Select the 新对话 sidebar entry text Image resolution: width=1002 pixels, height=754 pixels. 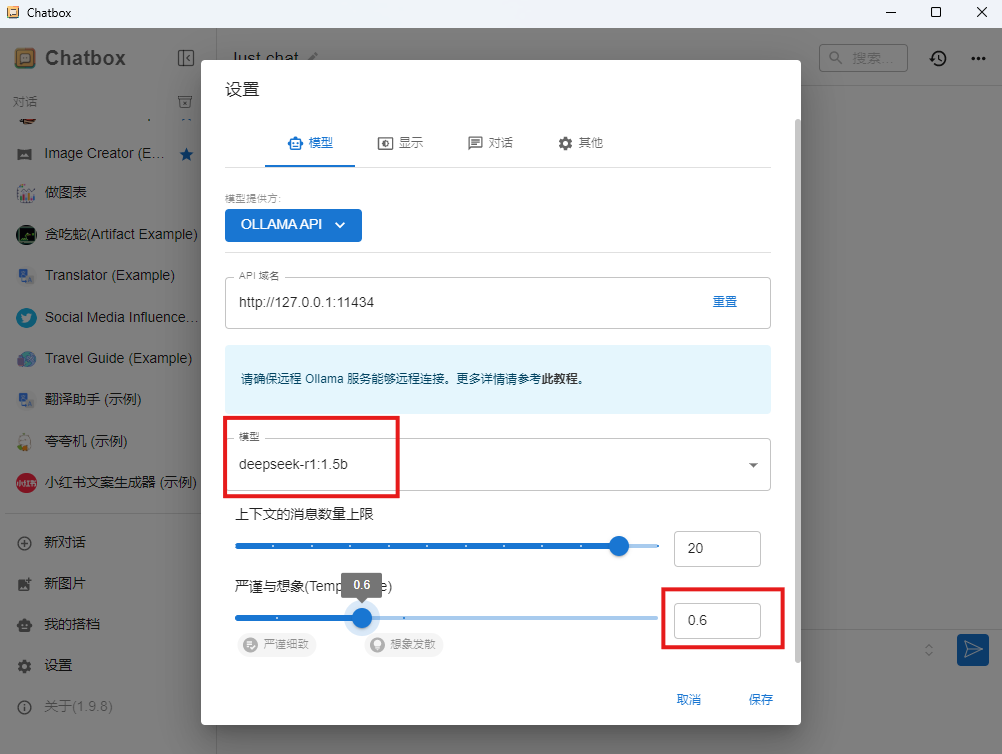65,542
